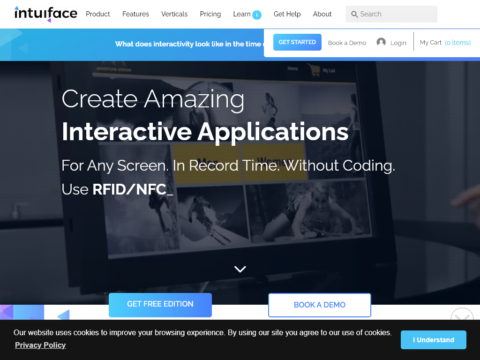Click the round chat widget icon
This screenshot has width=480, height=360.
point(462,315)
